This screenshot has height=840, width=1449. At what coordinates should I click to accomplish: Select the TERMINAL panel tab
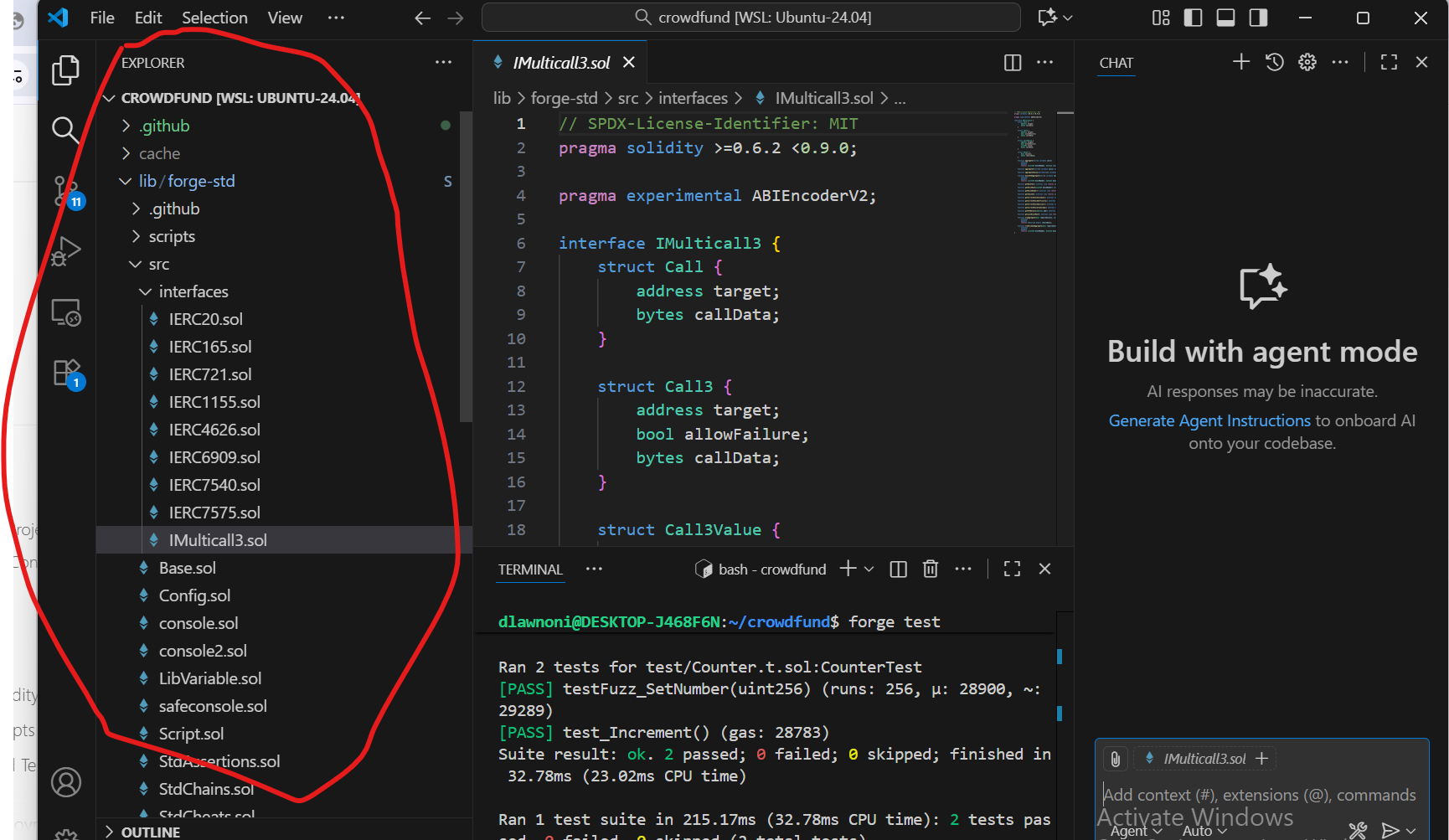(x=530, y=569)
